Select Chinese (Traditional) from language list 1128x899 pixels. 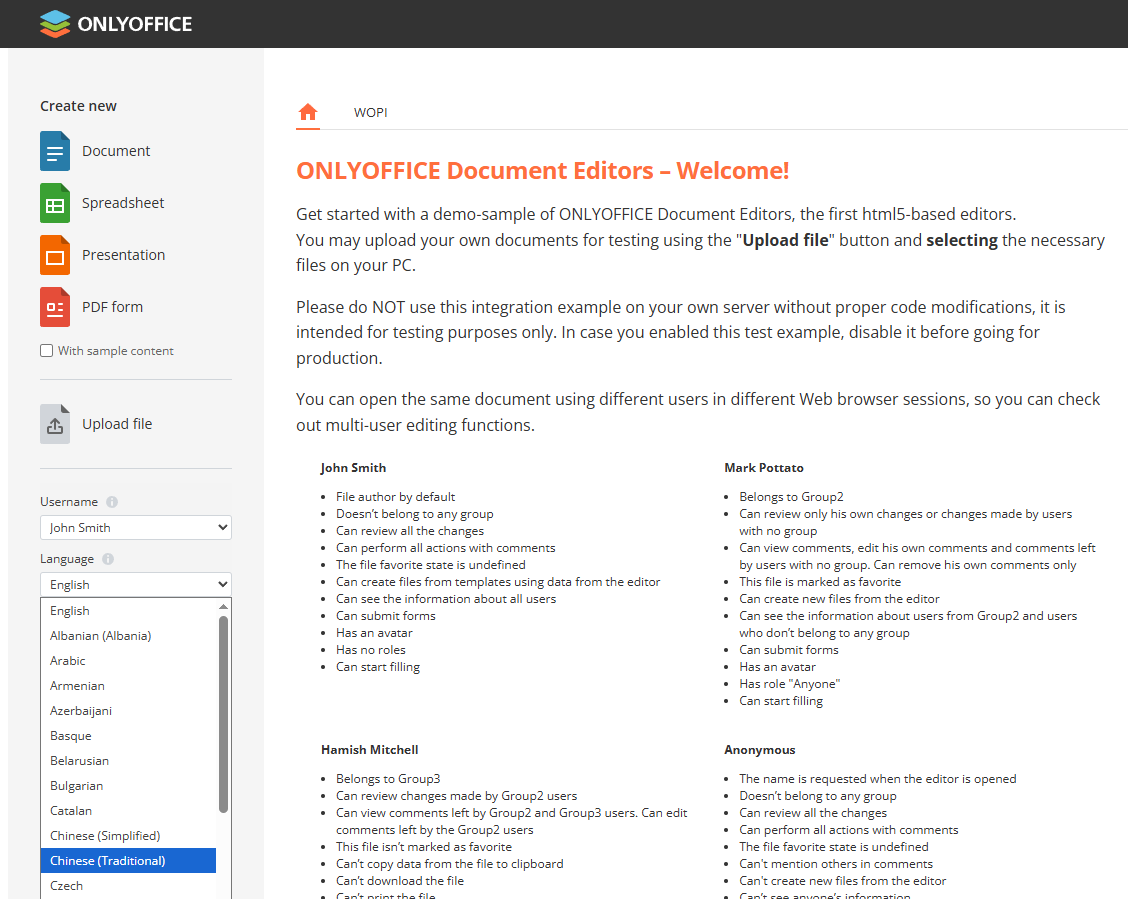point(108,861)
